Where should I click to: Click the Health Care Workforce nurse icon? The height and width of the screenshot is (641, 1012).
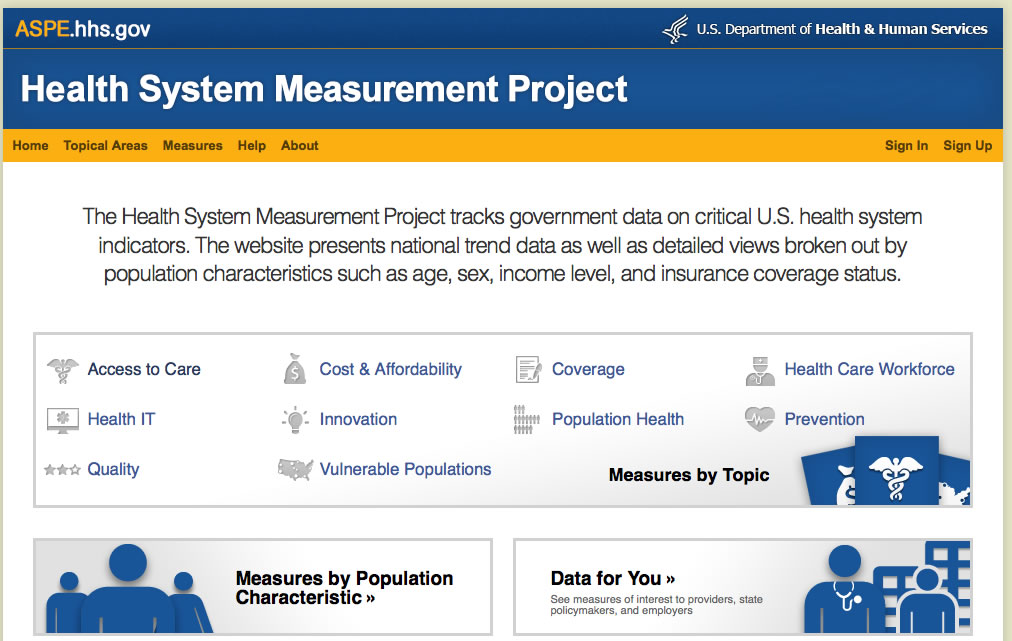[x=760, y=371]
